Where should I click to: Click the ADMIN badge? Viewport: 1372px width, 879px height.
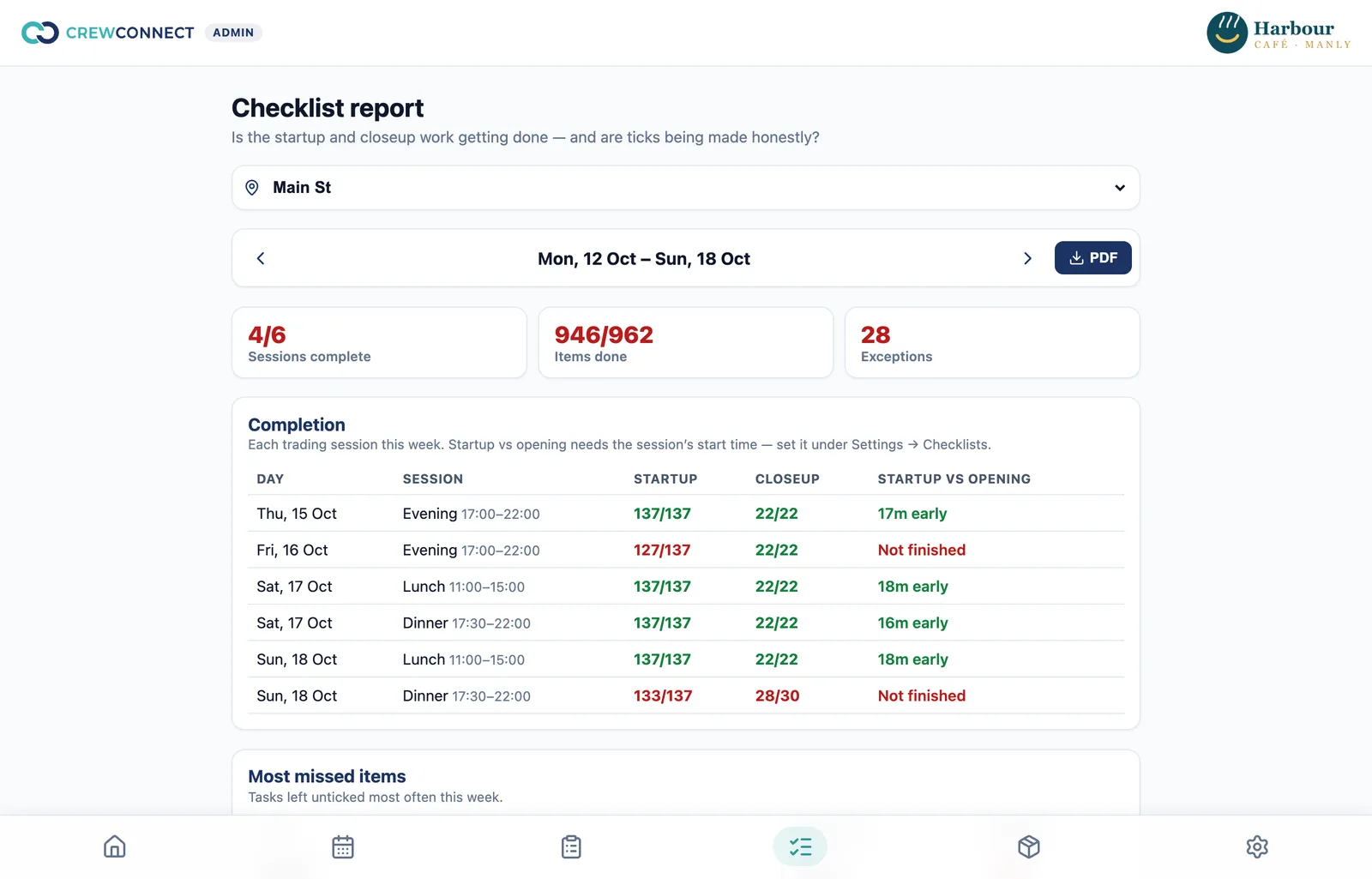pyautogui.click(x=233, y=33)
